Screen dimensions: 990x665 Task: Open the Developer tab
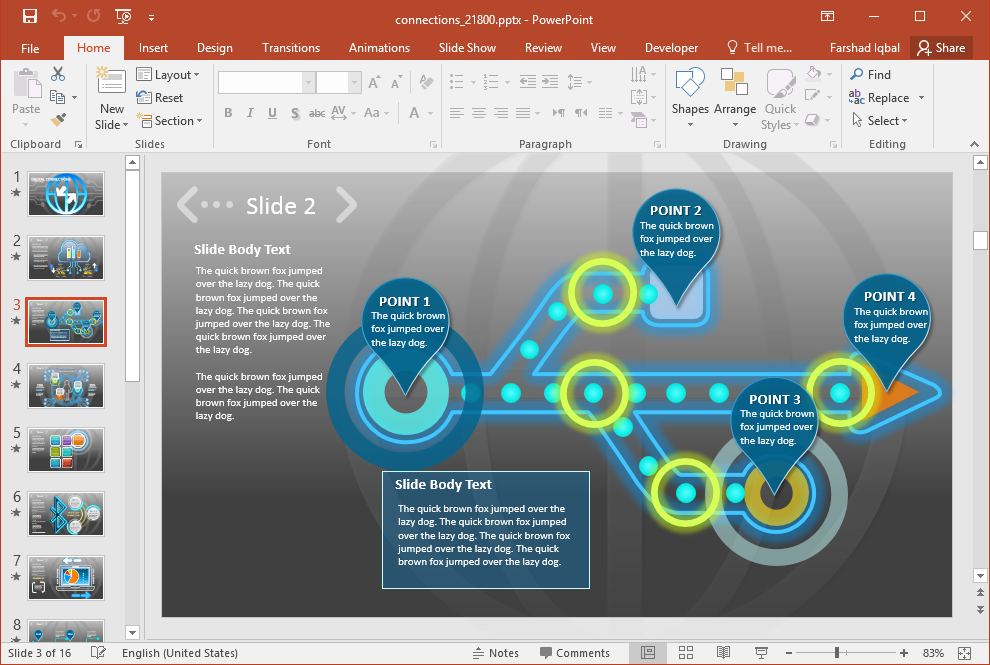pyautogui.click(x=671, y=47)
